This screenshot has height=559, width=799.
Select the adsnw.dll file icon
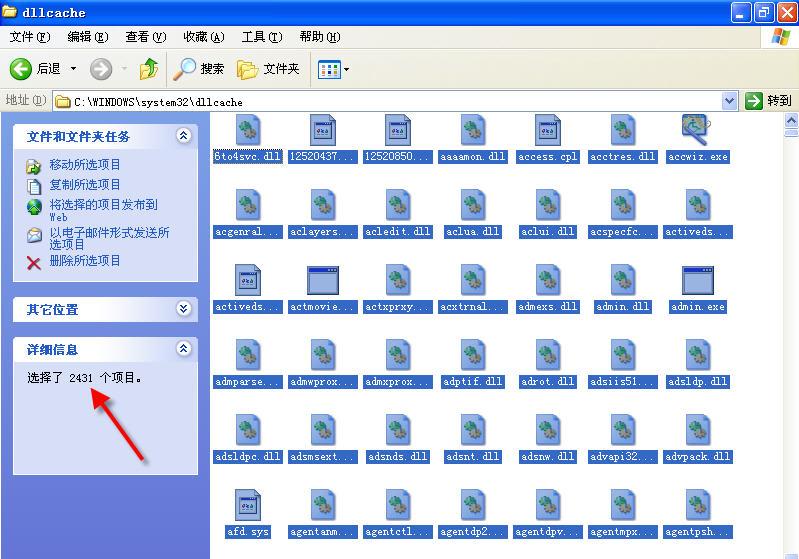click(x=548, y=430)
